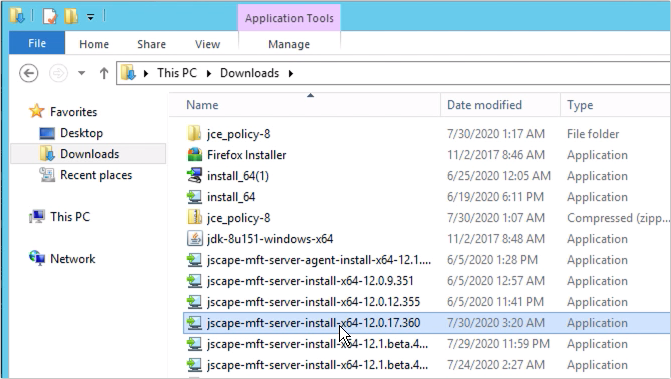671x379 pixels.
Task: Select Network in the navigation pane
Action: click(73, 259)
